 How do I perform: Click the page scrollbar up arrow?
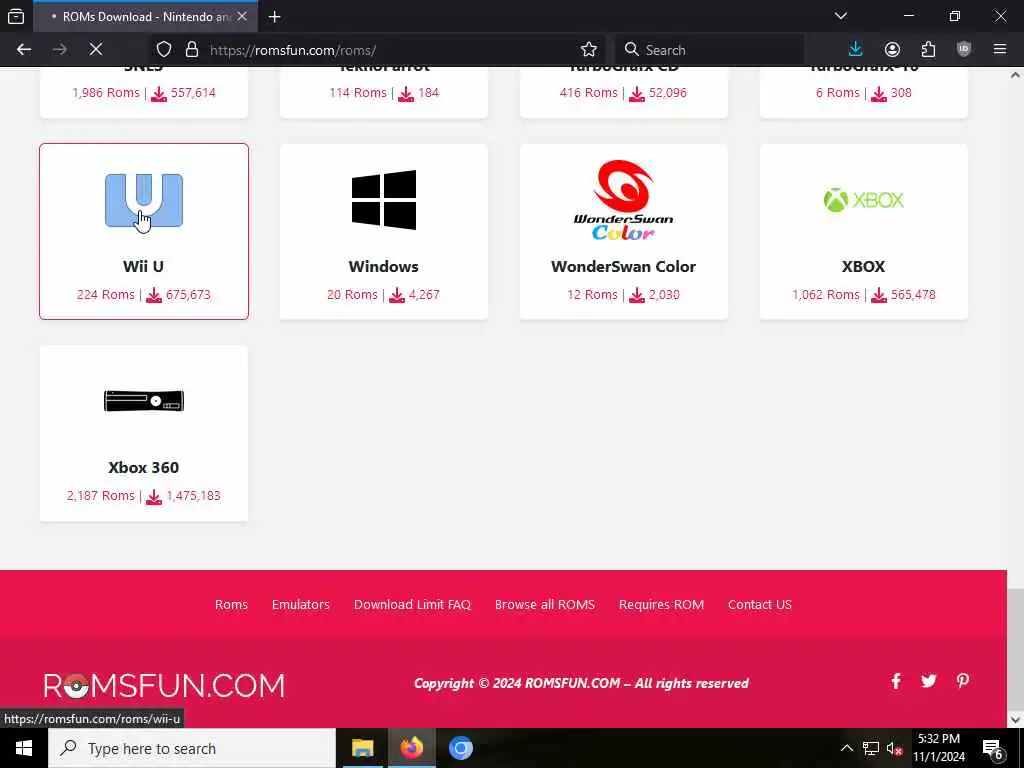click(x=1015, y=75)
